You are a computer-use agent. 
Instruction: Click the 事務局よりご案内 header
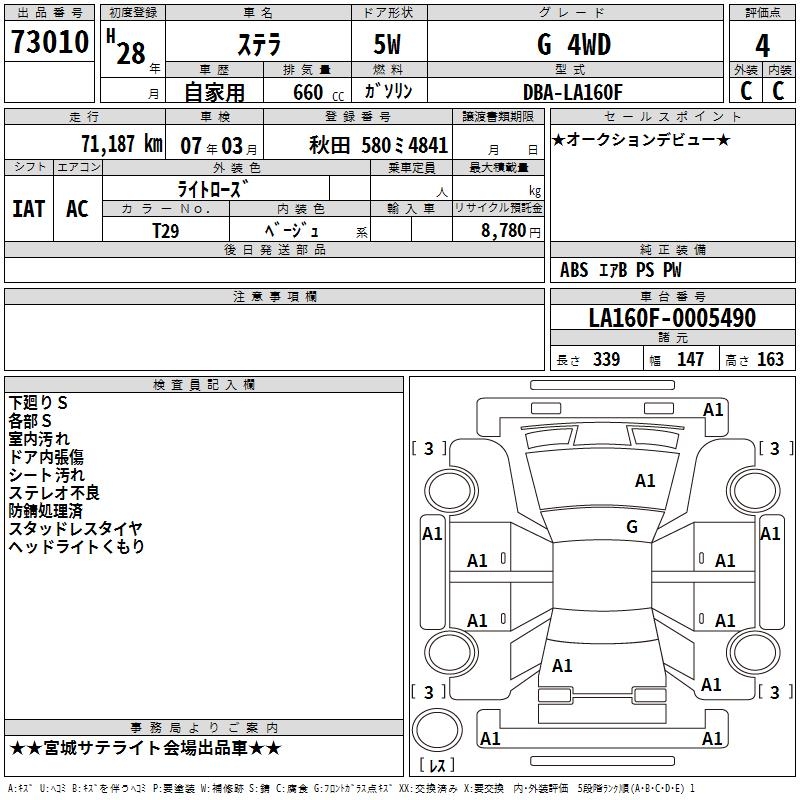point(204,728)
